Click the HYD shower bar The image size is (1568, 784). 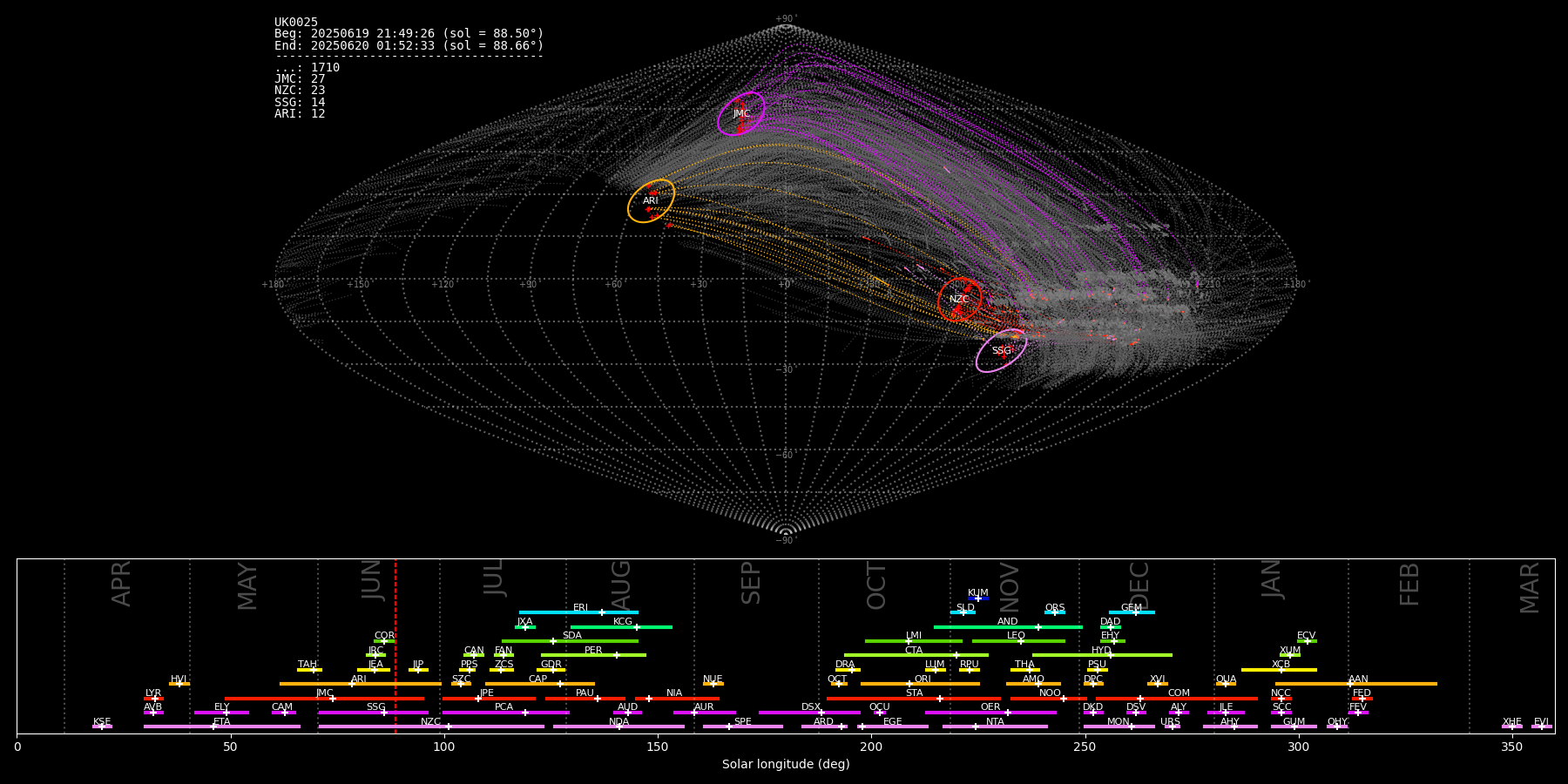point(1102,655)
